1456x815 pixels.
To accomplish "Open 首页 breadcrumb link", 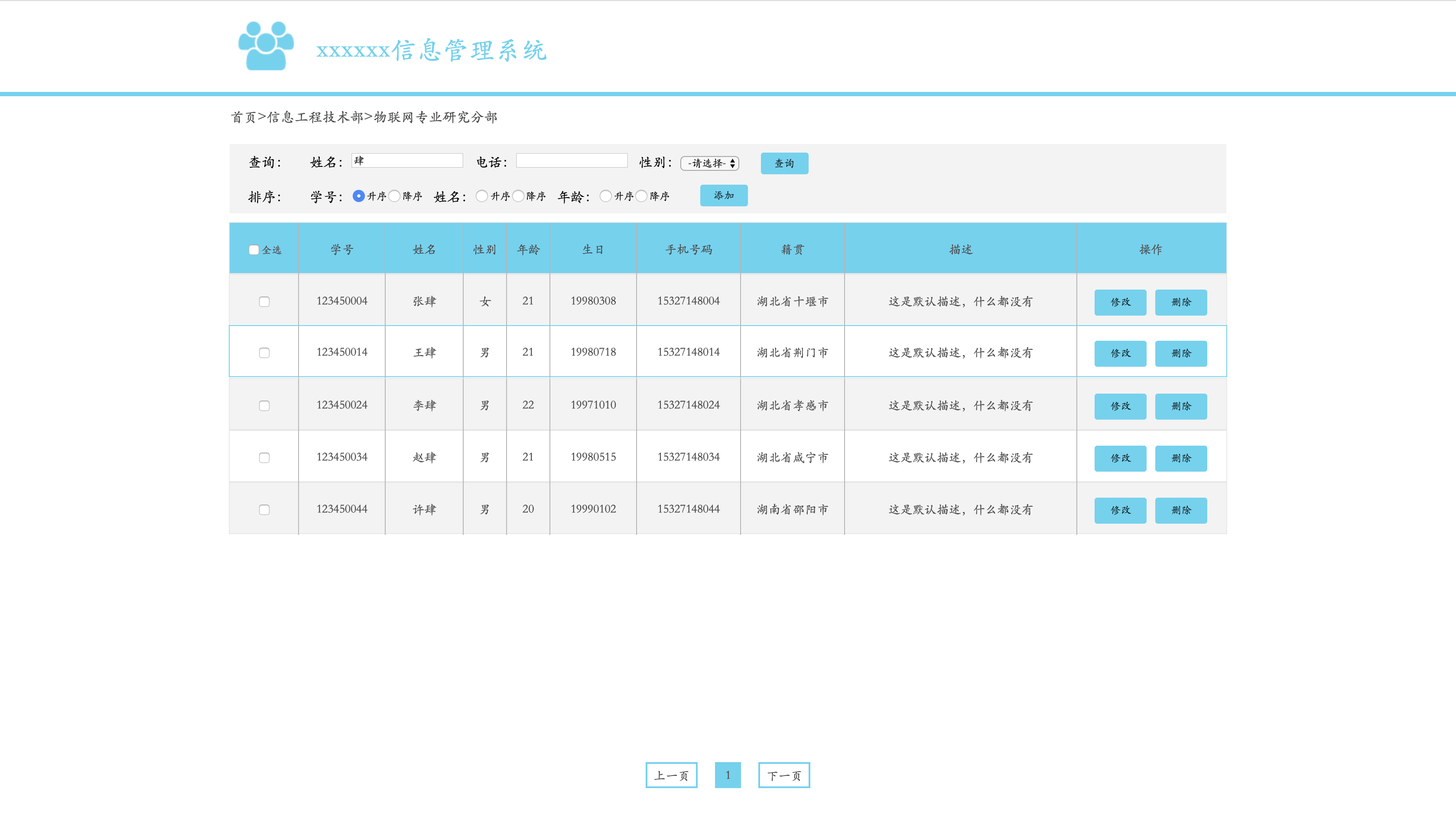I will point(243,117).
